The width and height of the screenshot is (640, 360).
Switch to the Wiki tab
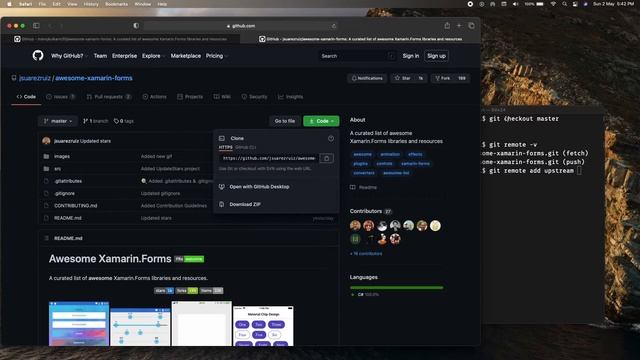click(222, 97)
